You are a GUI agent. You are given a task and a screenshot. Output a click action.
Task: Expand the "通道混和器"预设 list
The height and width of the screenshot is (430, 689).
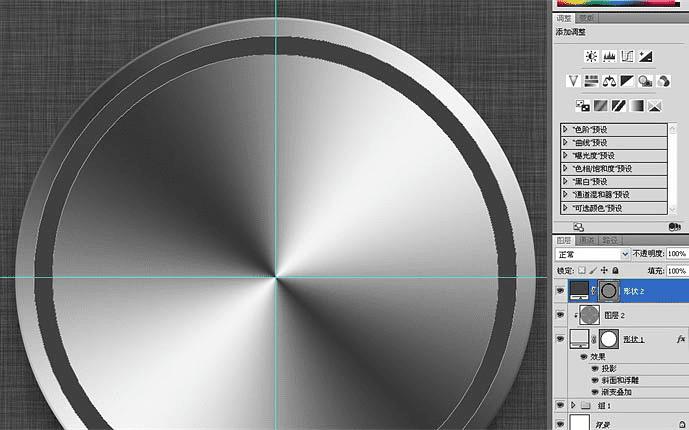pos(566,194)
